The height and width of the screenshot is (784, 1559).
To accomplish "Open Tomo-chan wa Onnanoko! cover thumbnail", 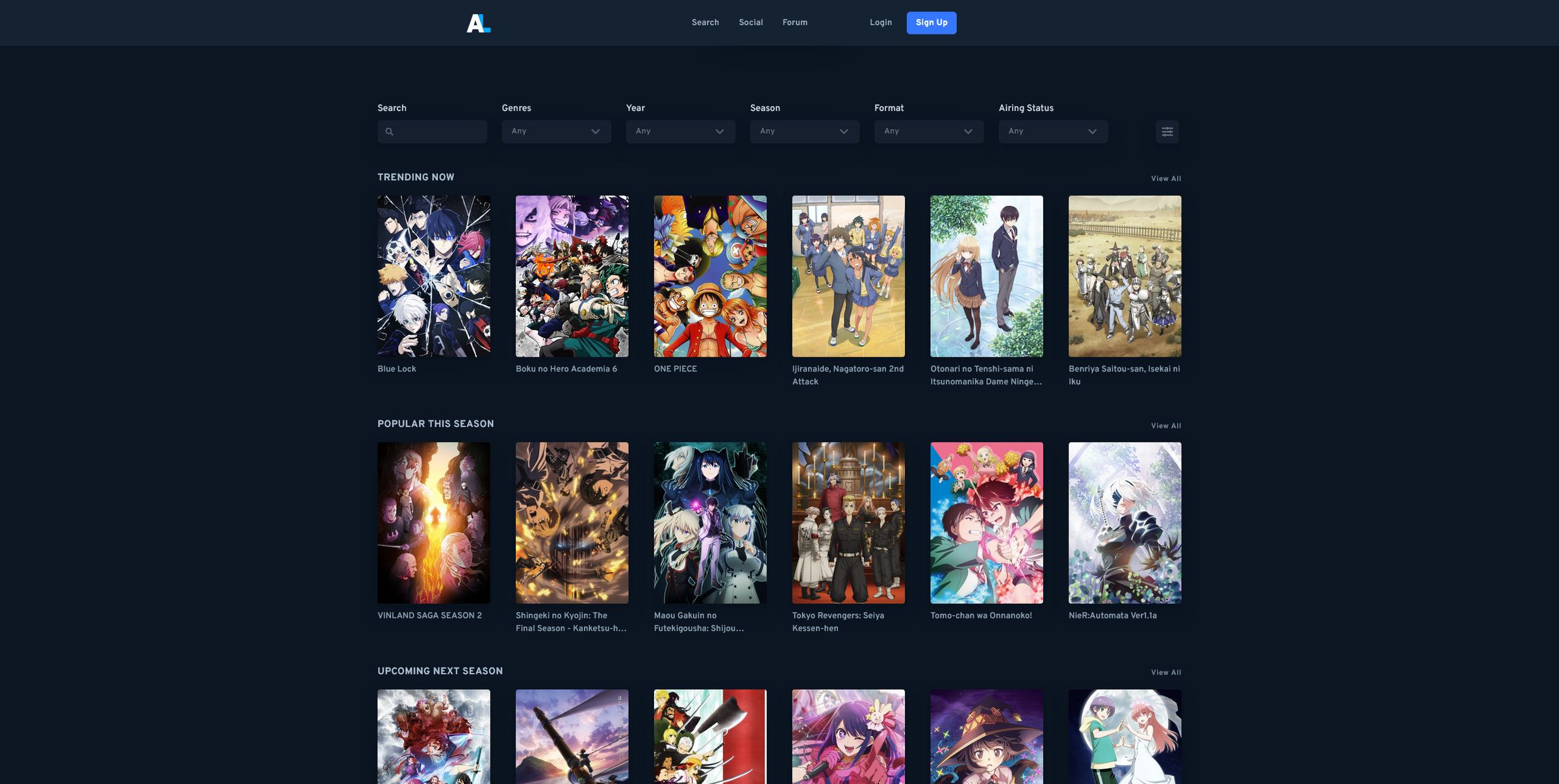I will click(x=987, y=523).
